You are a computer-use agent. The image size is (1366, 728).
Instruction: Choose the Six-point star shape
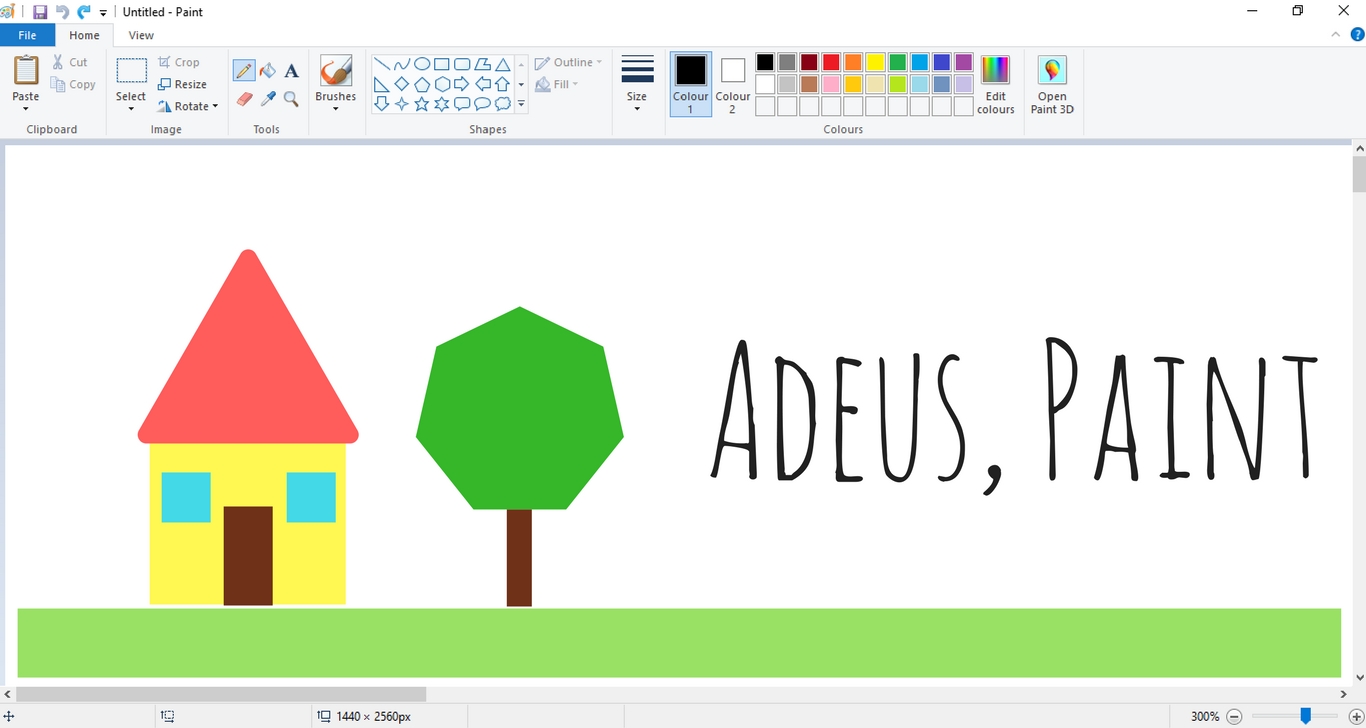coord(442,104)
